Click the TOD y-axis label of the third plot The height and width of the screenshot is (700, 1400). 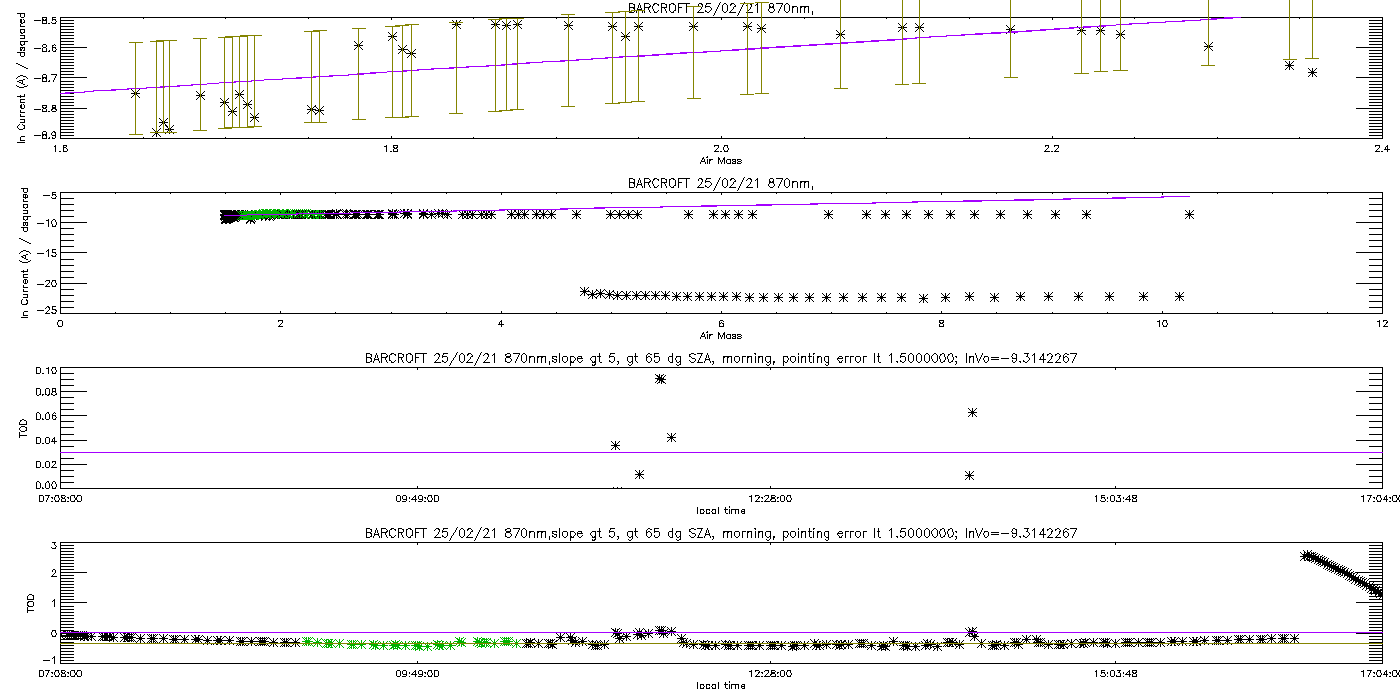pos(22,428)
